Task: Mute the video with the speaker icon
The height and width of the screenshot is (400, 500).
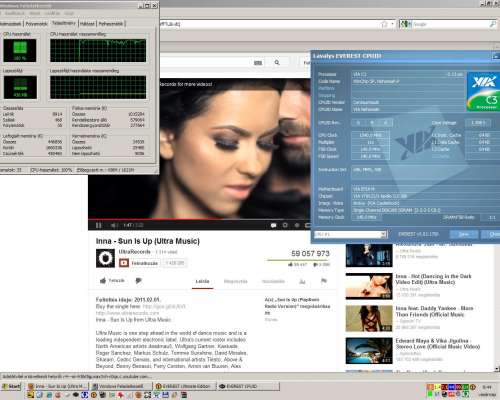Action: click(x=113, y=225)
